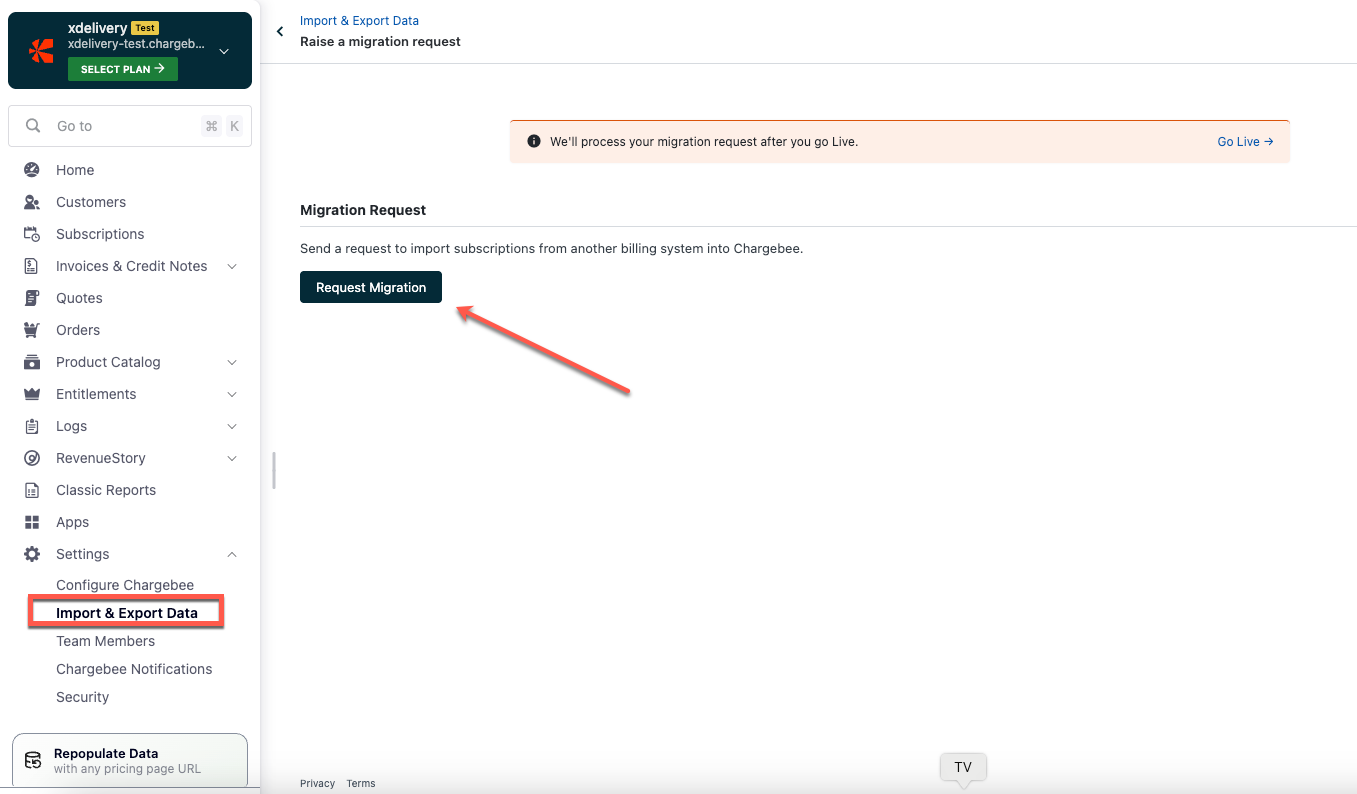Open Chargebee Notifications settings entry
Viewport: 1357px width, 794px height.
click(134, 669)
